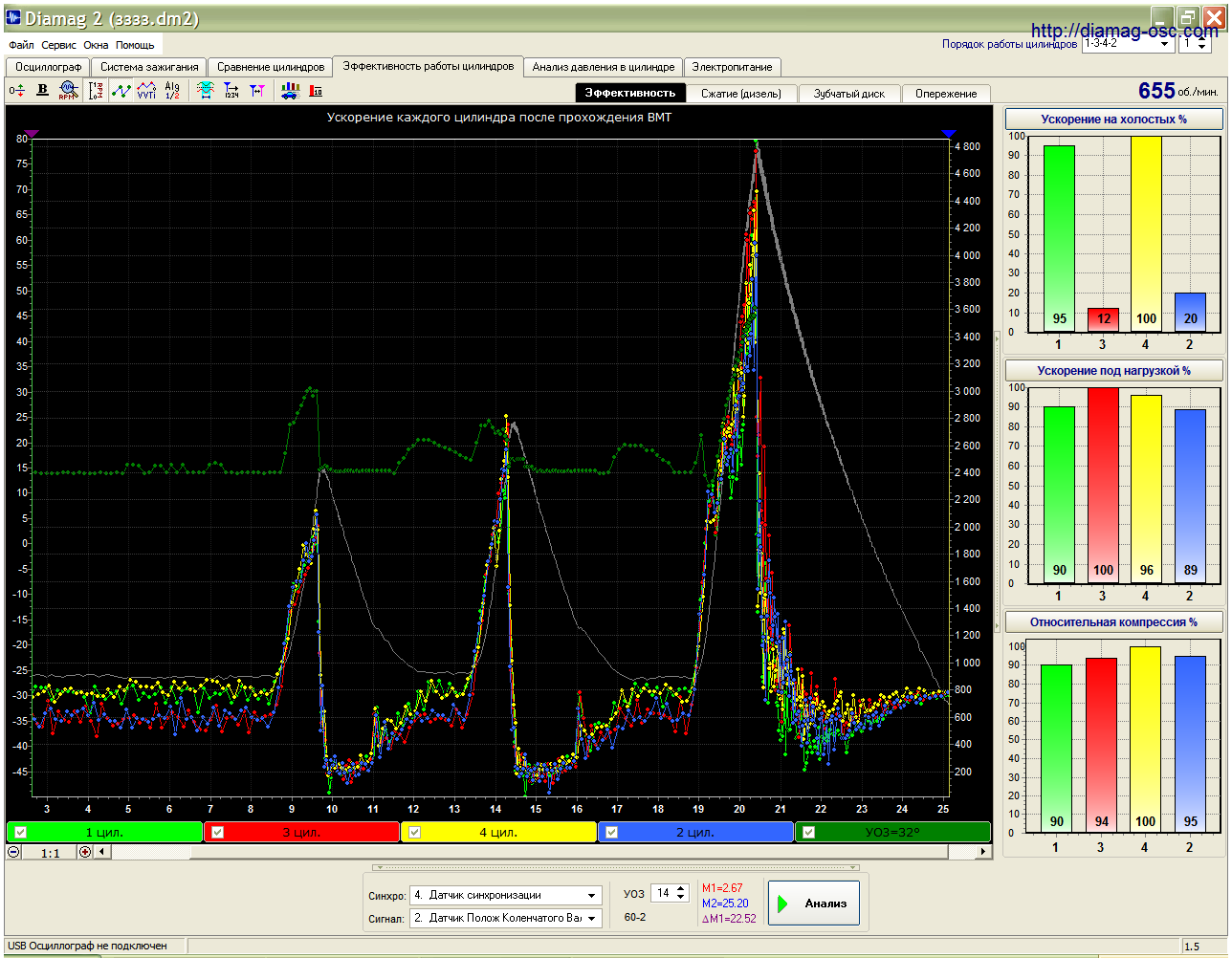Toggle the RPM scale bracket icon
Viewport: 1232px width, 958px height.
pos(96,90)
